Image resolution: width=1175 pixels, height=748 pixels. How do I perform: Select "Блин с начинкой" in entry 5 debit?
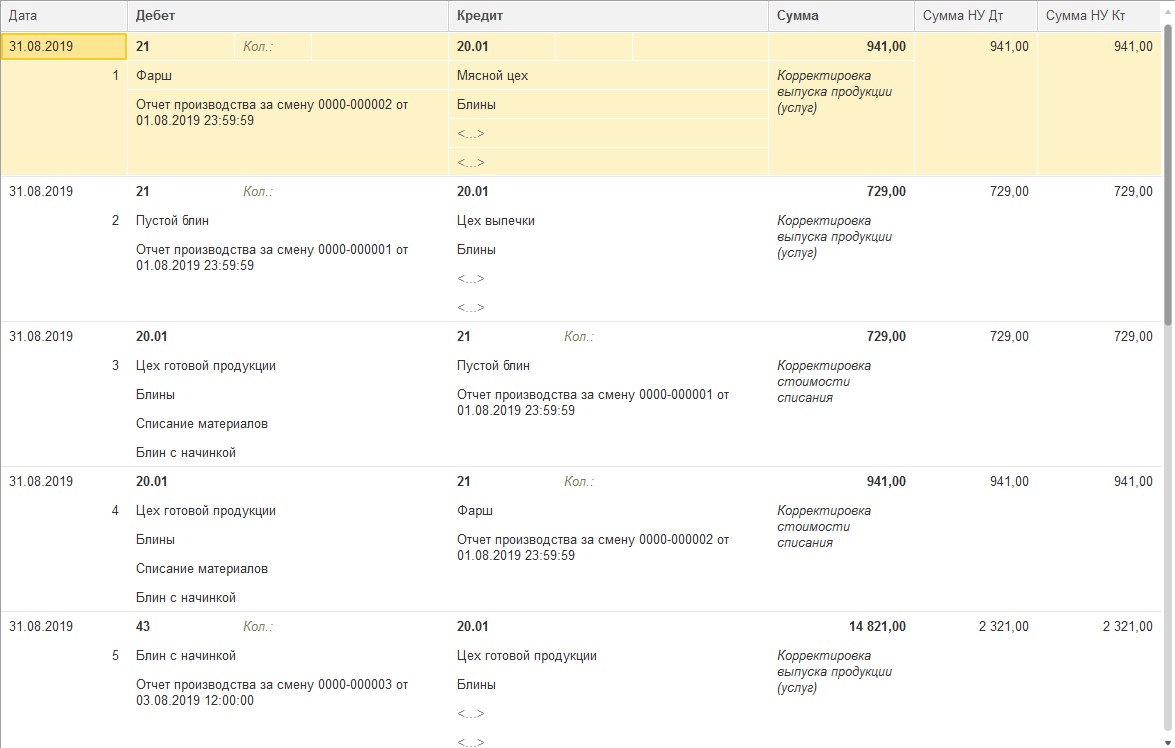pos(185,656)
